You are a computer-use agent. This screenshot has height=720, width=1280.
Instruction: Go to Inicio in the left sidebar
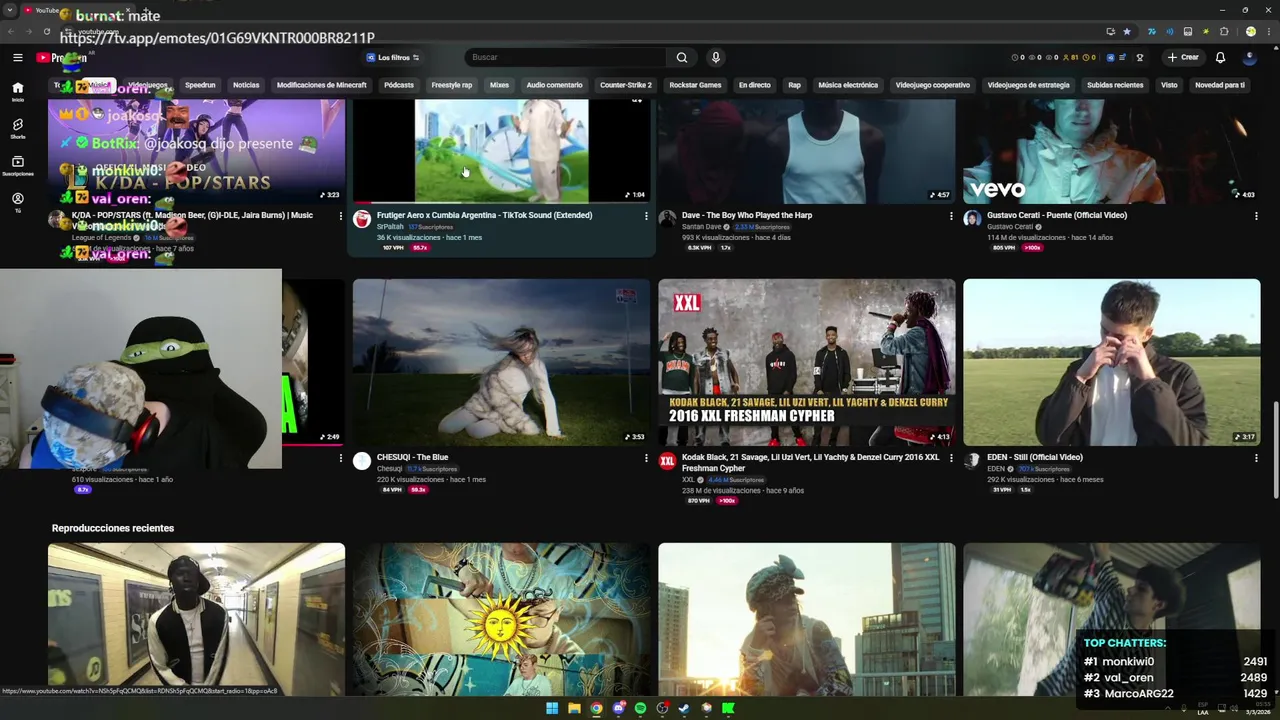(x=17, y=92)
